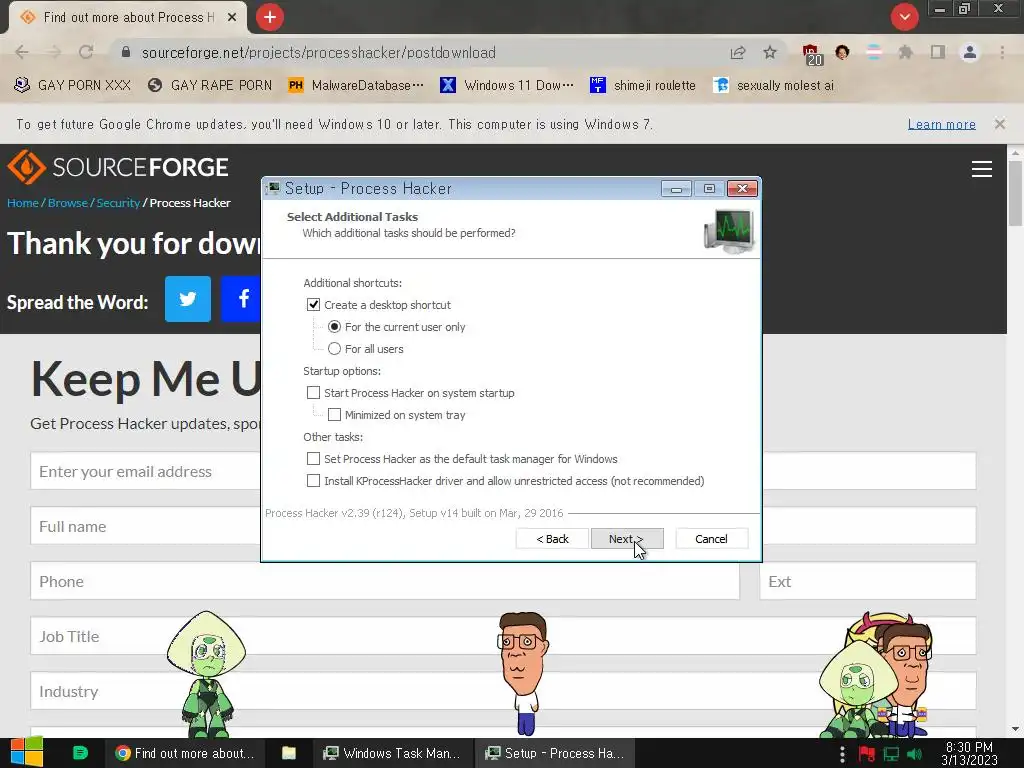Viewport: 1024px width, 768px height.
Task: Uncheck 'Create a desktop shortcut'
Action: 313,305
